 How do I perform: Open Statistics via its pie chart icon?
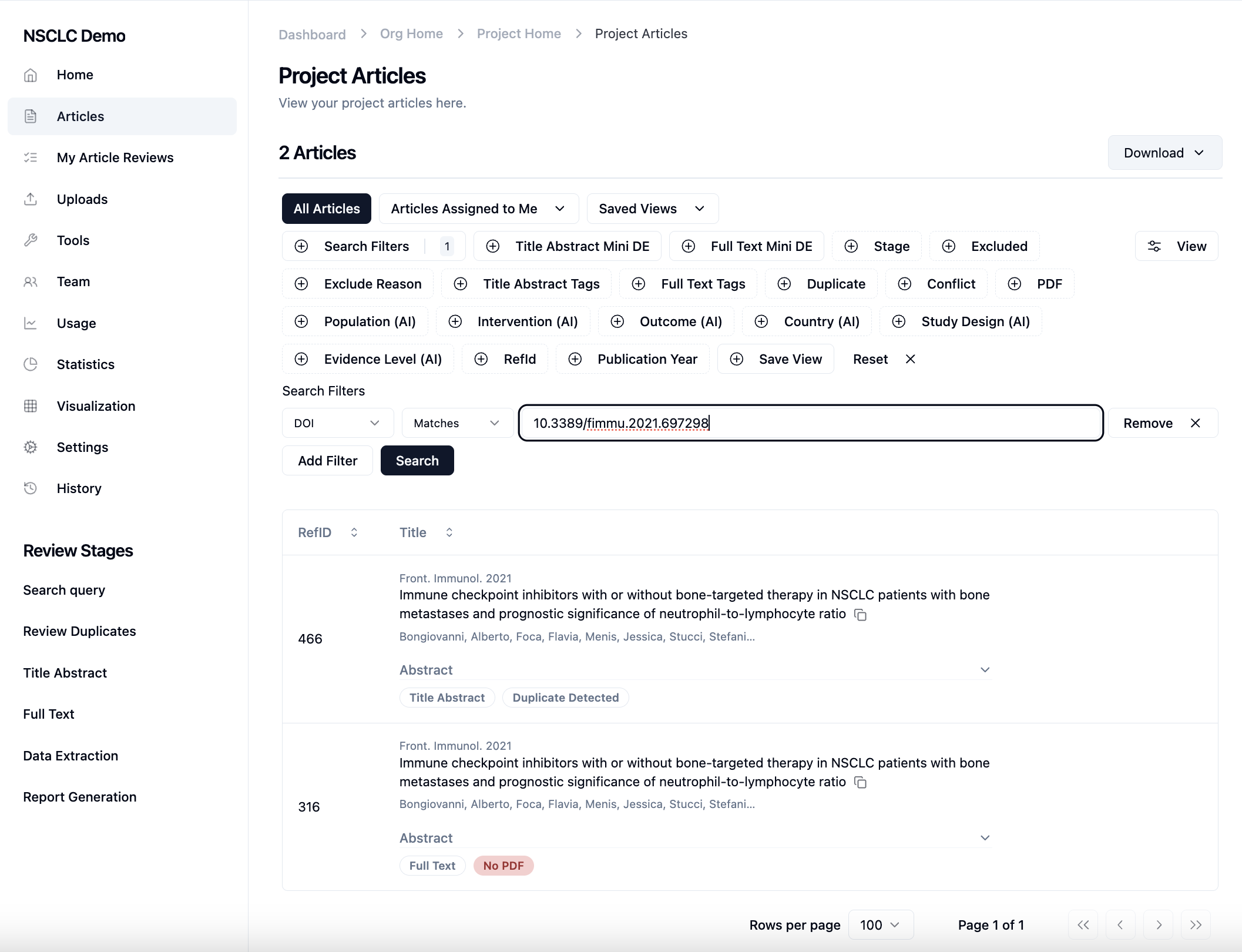pos(31,364)
